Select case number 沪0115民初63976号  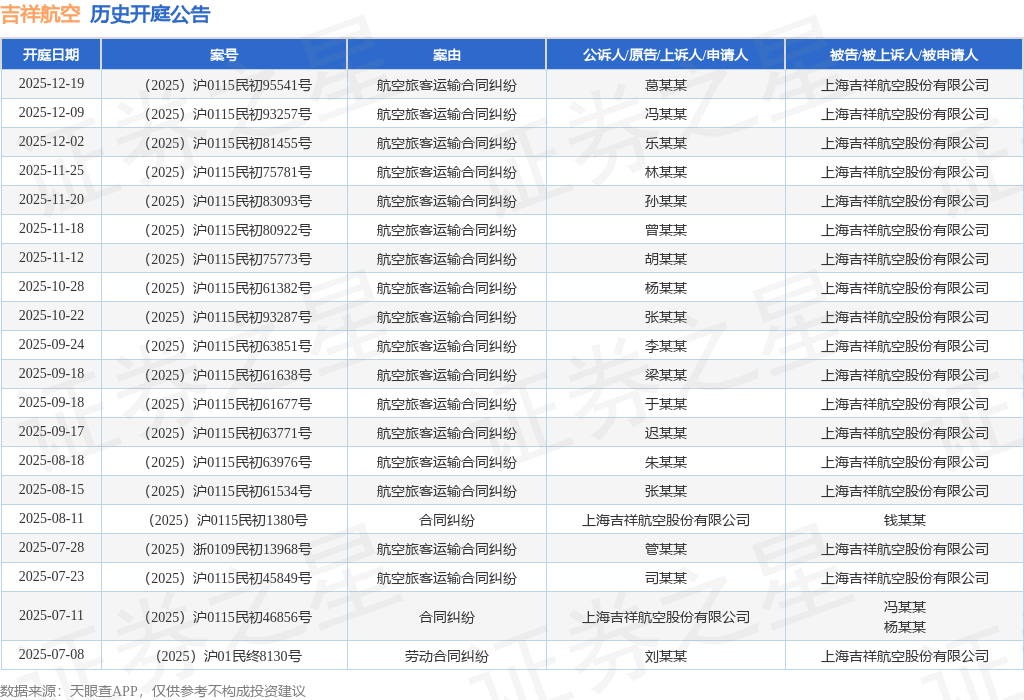pos(228,462)
